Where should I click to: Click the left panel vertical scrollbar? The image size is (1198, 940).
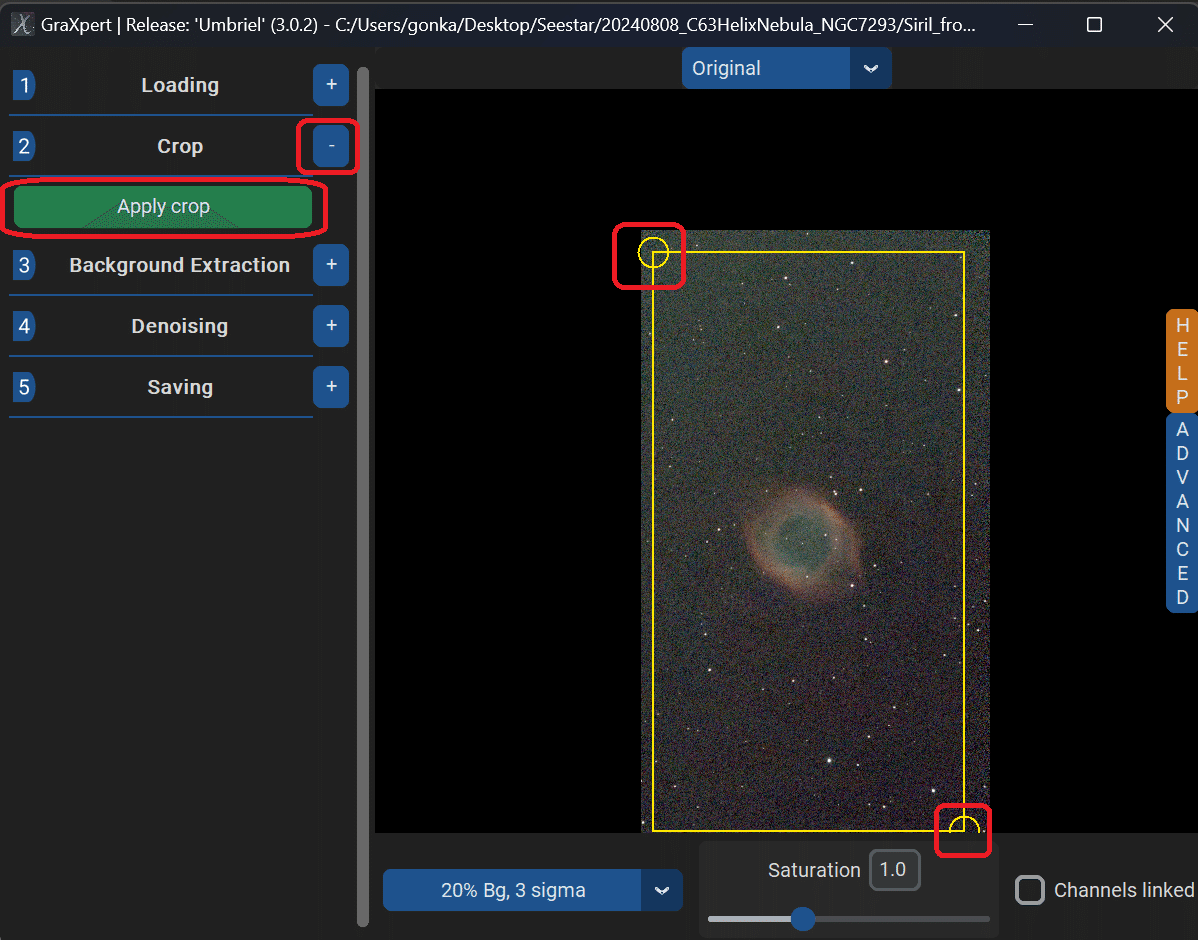click(x=363, y=497)
